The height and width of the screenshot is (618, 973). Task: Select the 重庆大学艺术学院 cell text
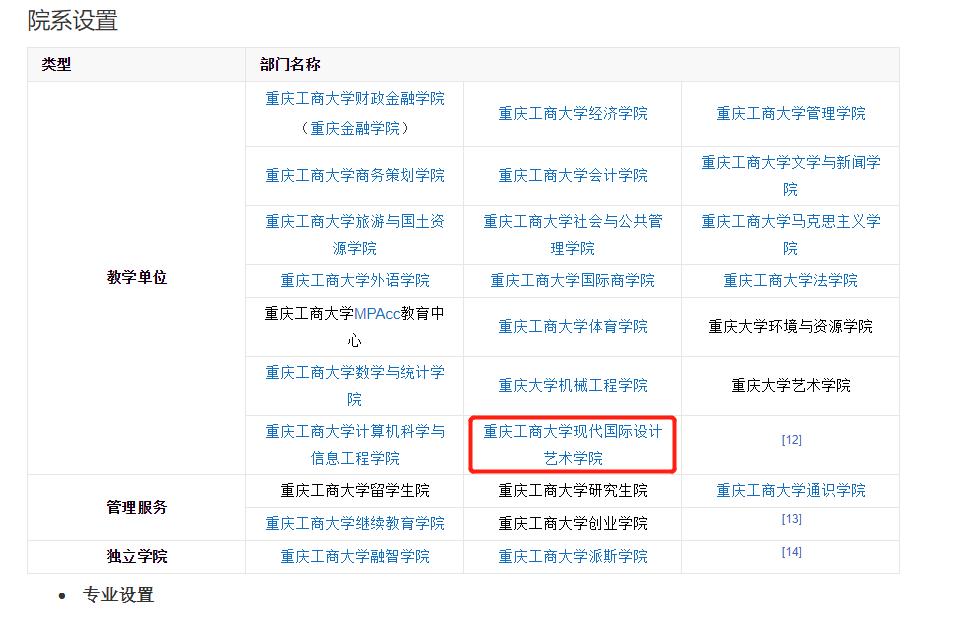(790, 385)
